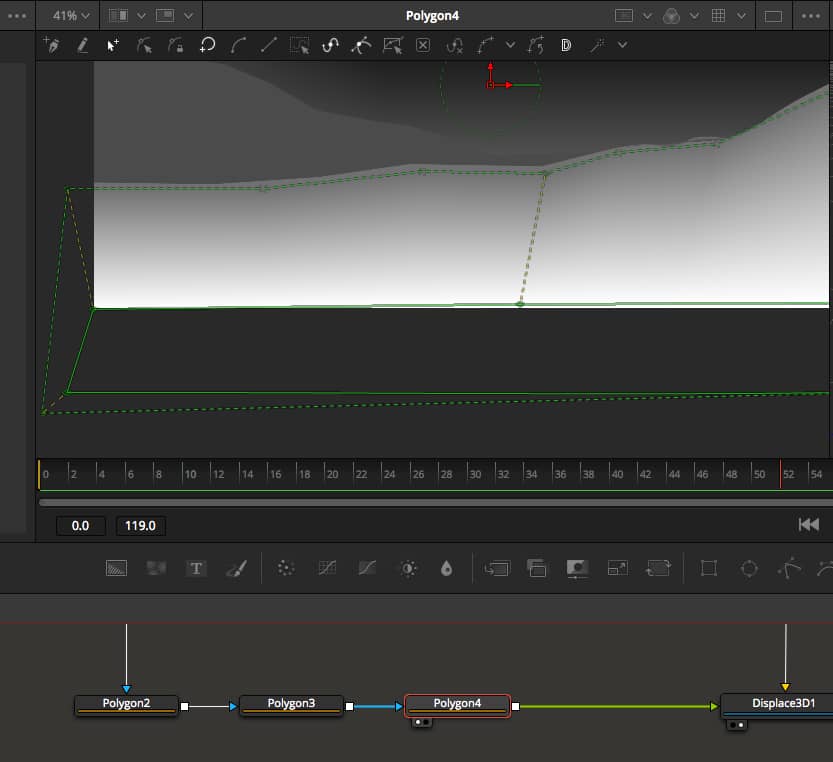Add a Fast Noise node from toolbar
This screenshot has width=833, height=762.
pyautogui.click(x=156, y=568)
